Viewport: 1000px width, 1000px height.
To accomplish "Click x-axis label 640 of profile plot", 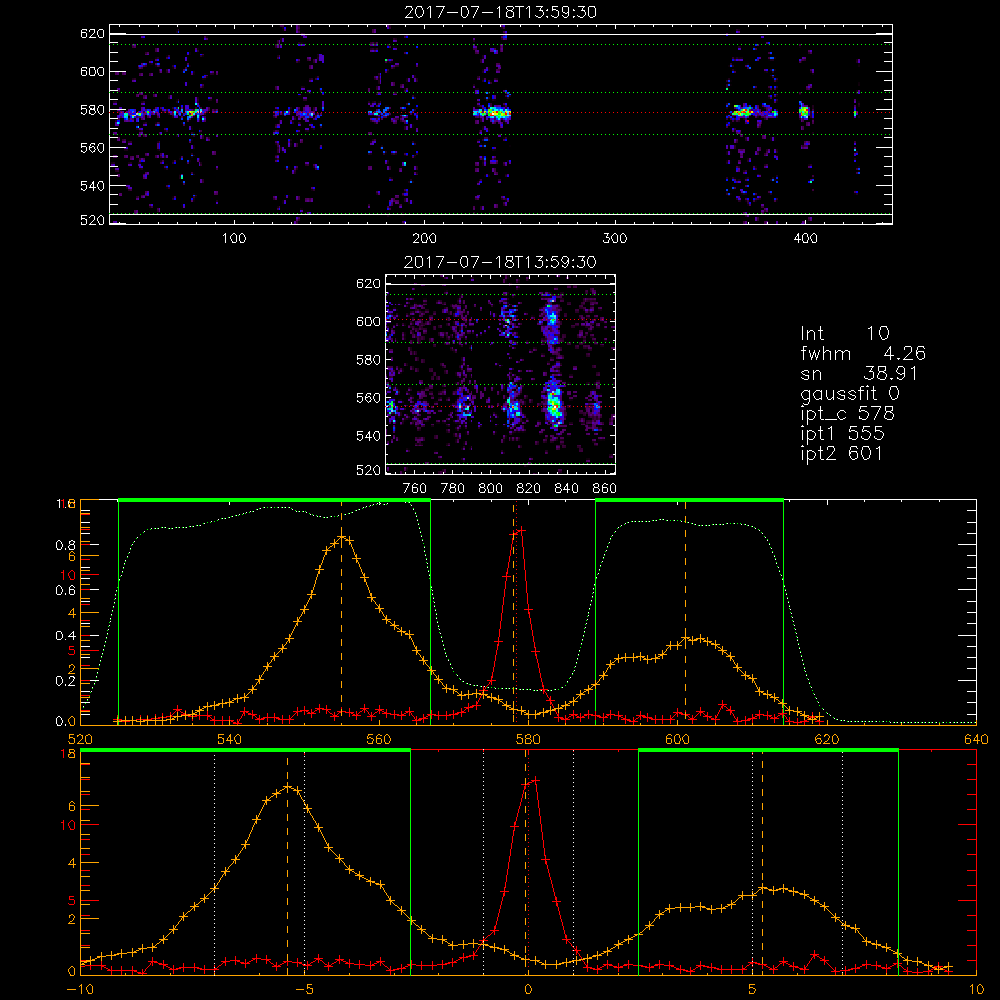I will coord(976,739).
